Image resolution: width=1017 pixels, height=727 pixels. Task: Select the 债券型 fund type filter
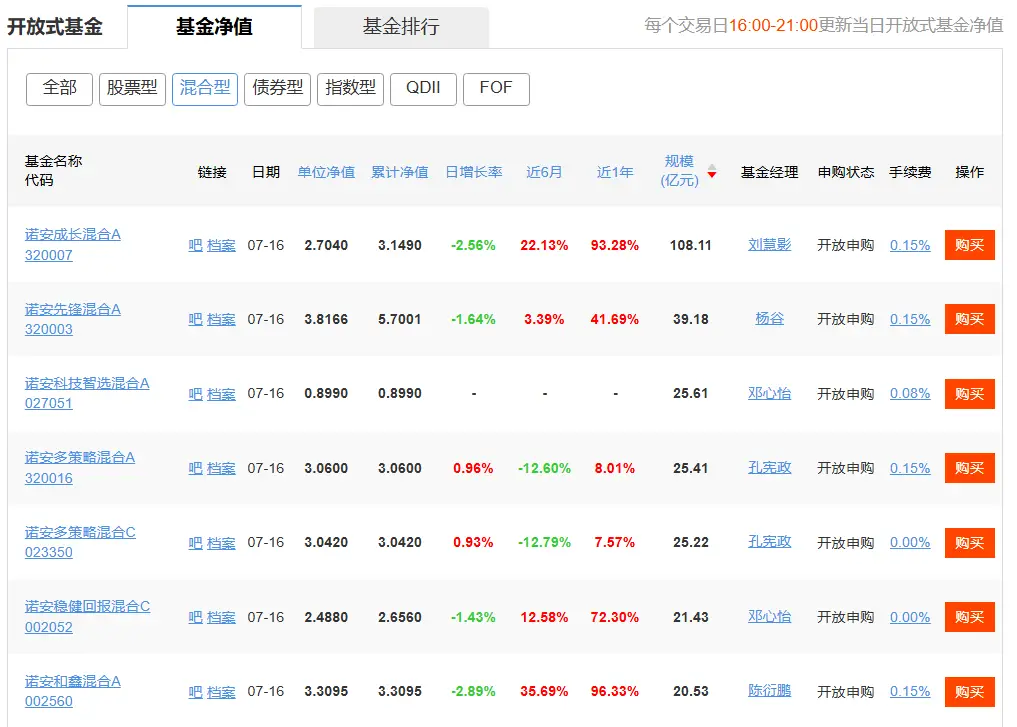pyautogui.click(x=278, y=88)
